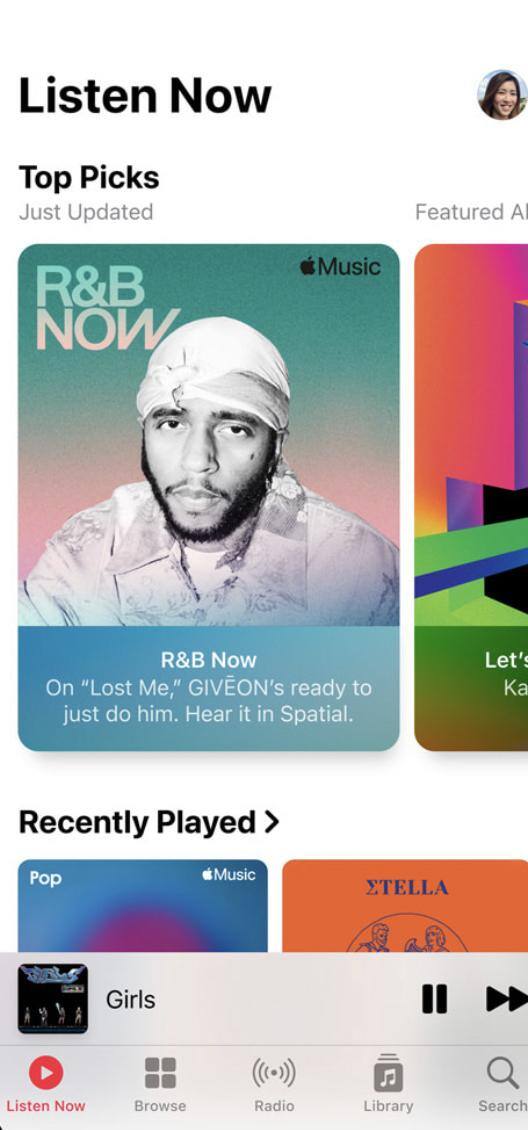Open the R&B Now GIVĒON description
The image size is (528, 1130).
point(208,700)
